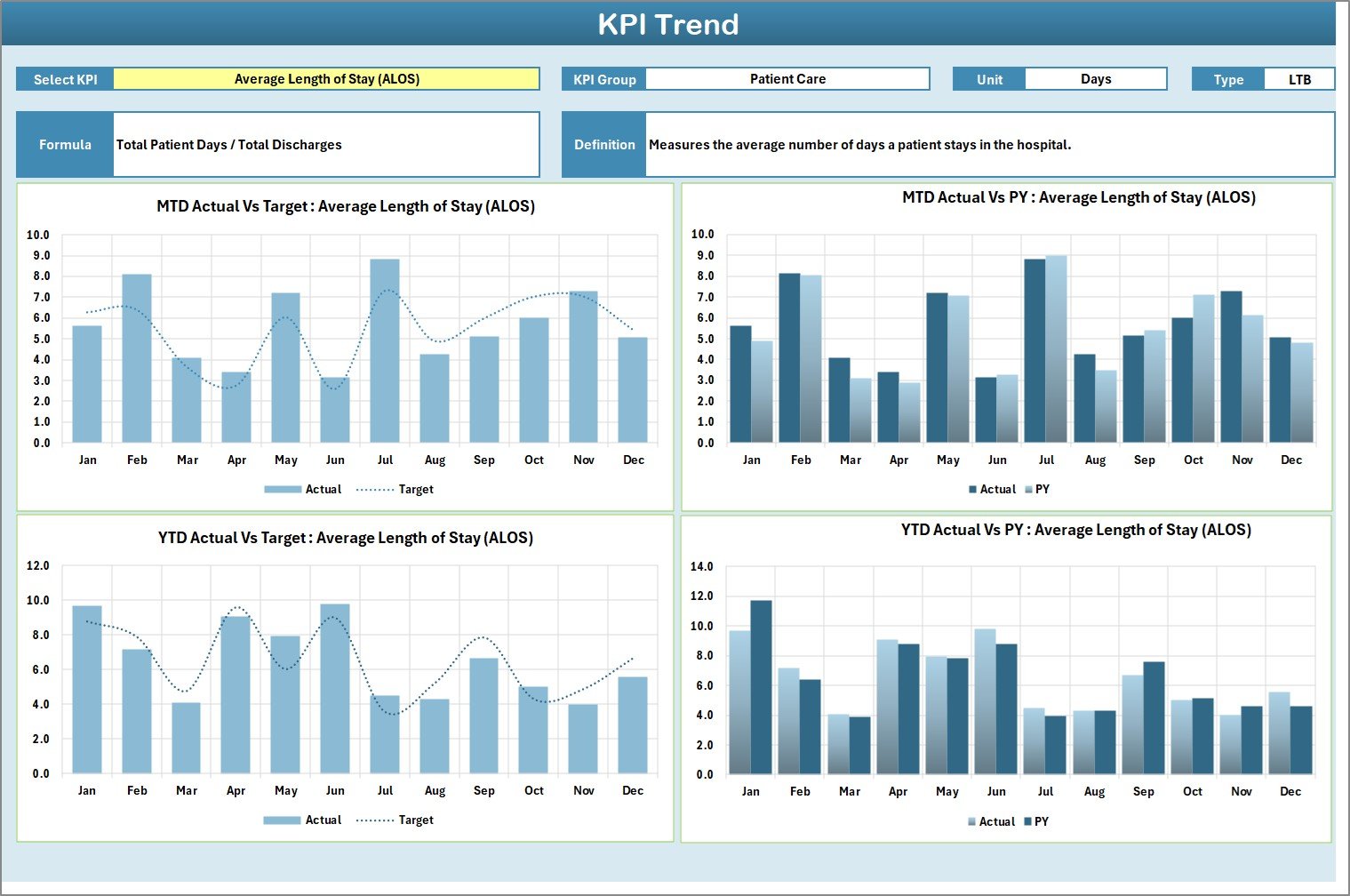Click the Definition header label
The width and height of the screenshot is (1350, 896).
[603, 144]
